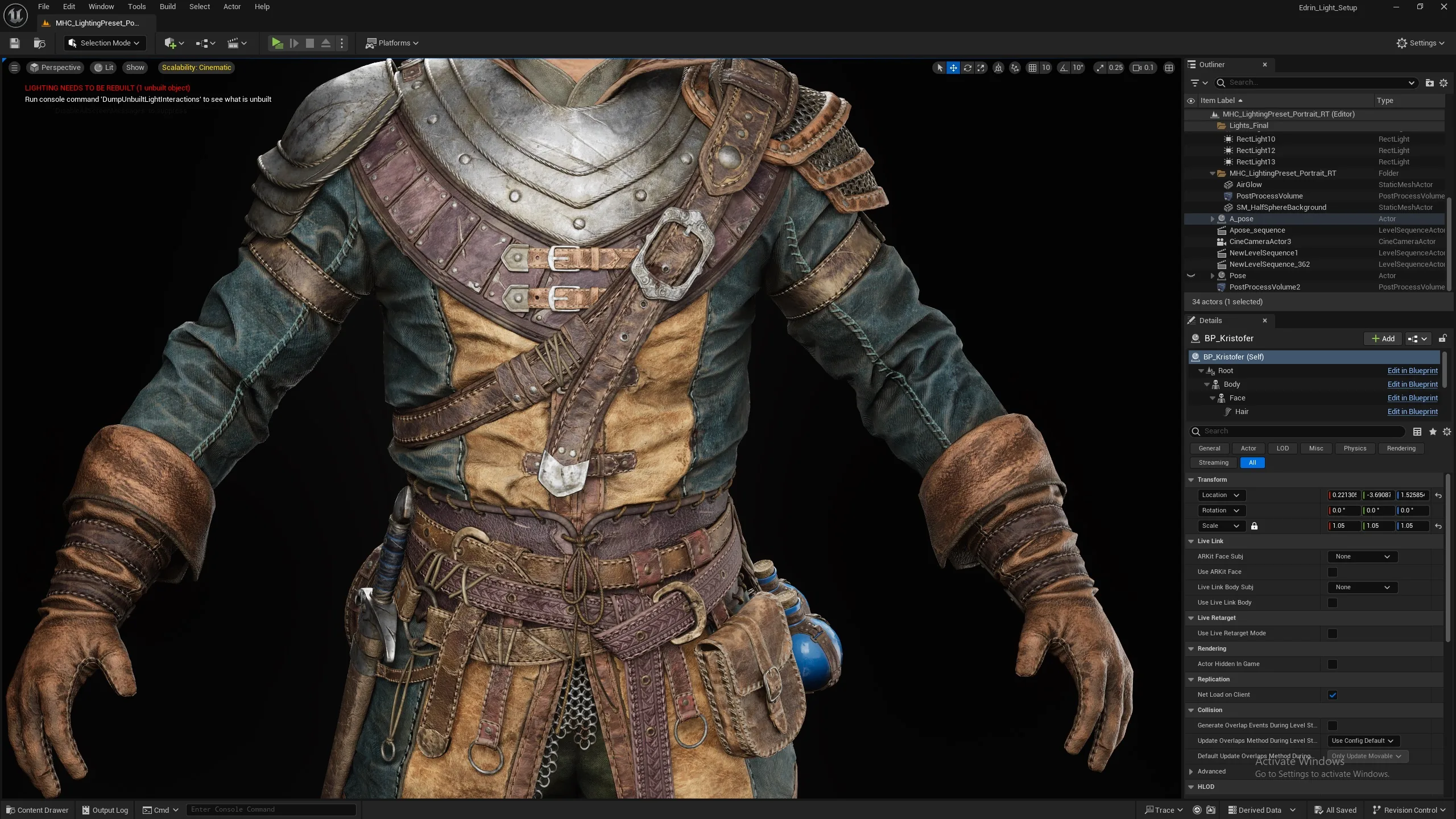Viewport: 1456px width, 819px height.
Task: Click Edit in Blueprint for Hair
Action: [x=1413, y=412]
